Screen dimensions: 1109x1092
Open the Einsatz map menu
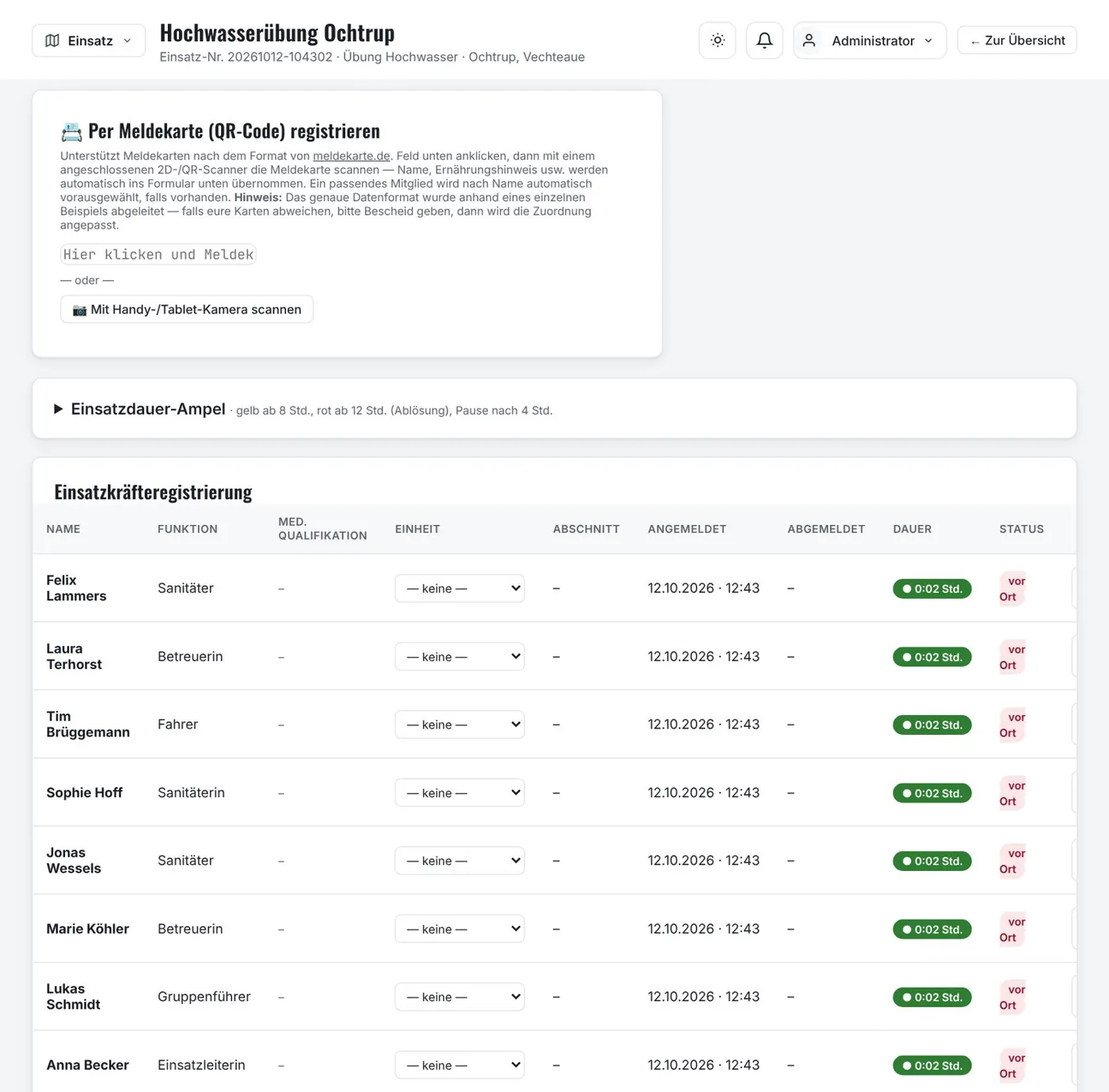89,40
